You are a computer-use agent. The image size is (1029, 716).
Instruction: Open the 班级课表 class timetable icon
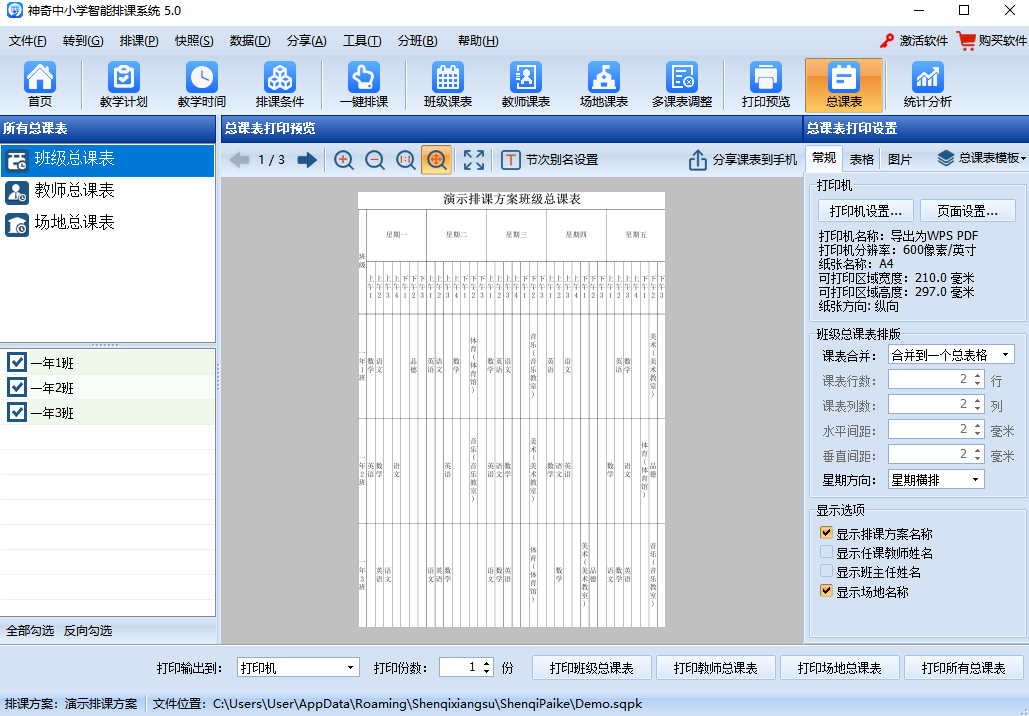point(447,85)
